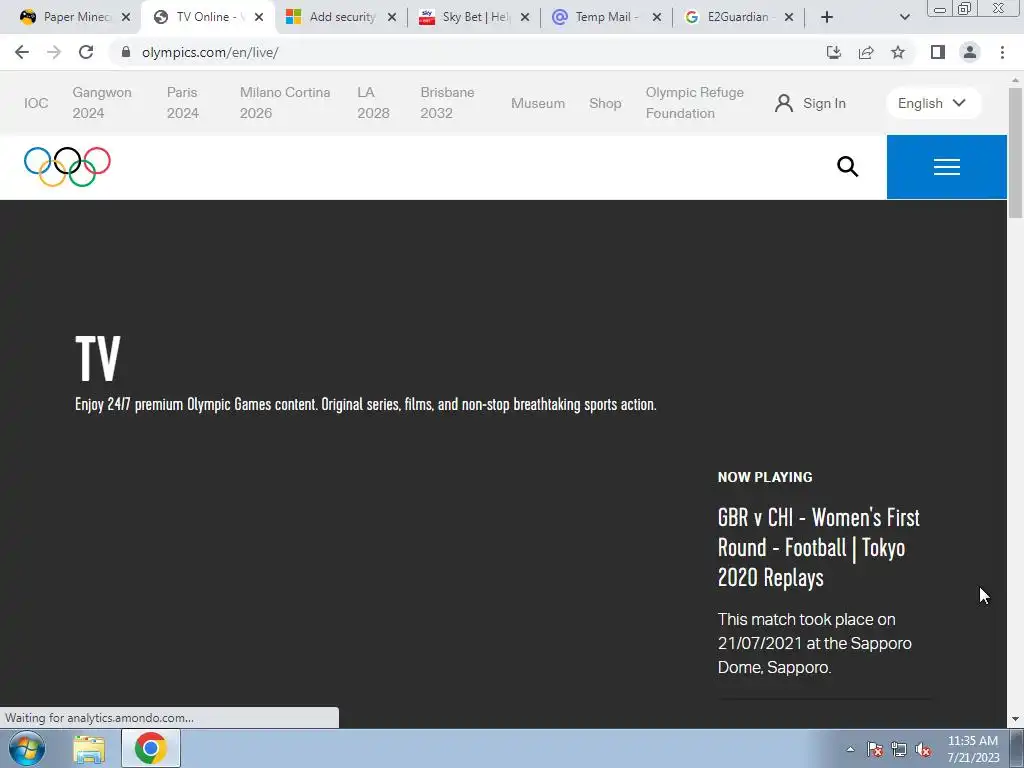The height and width of the screenshot is (768, 1024).
Task: Open the LA 2028 link
Action: coord(373,103)
